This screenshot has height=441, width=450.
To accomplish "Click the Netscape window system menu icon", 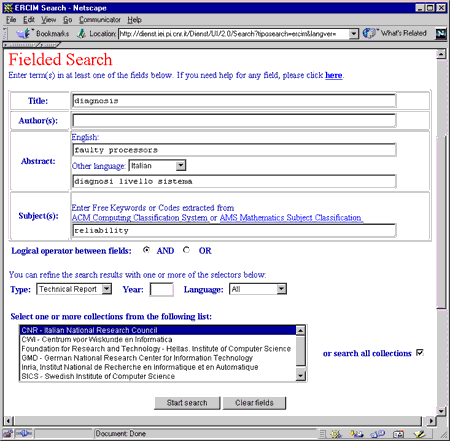I will click(x=8, y=7).
